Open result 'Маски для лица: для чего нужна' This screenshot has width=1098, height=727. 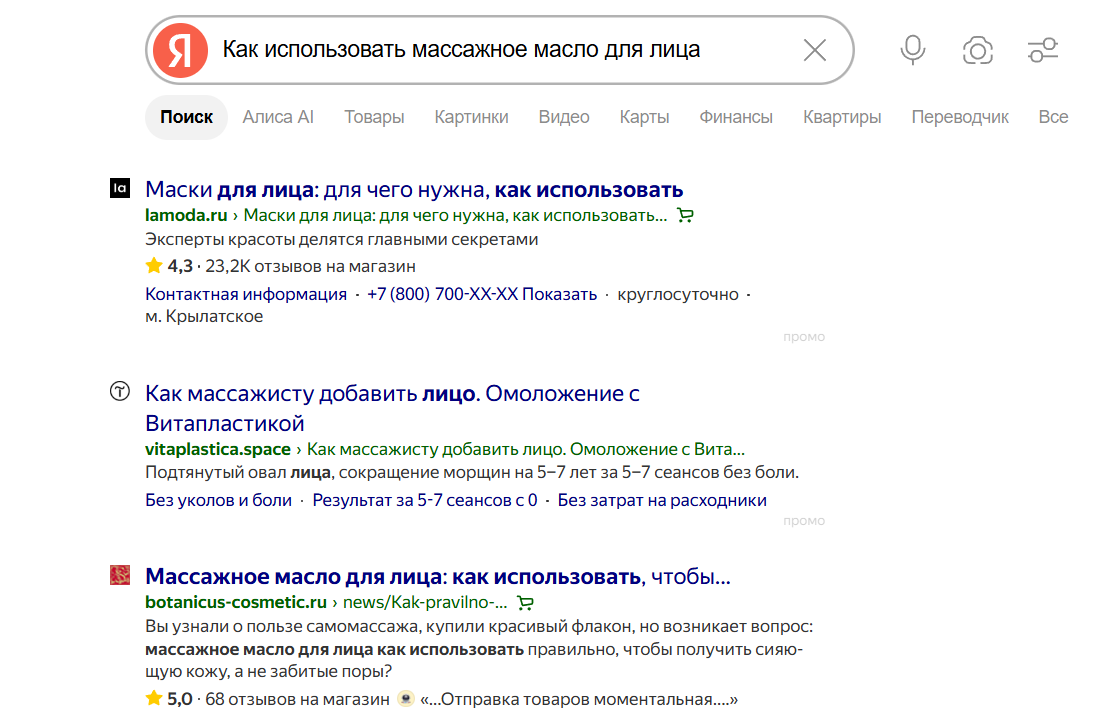click(414, 189)
